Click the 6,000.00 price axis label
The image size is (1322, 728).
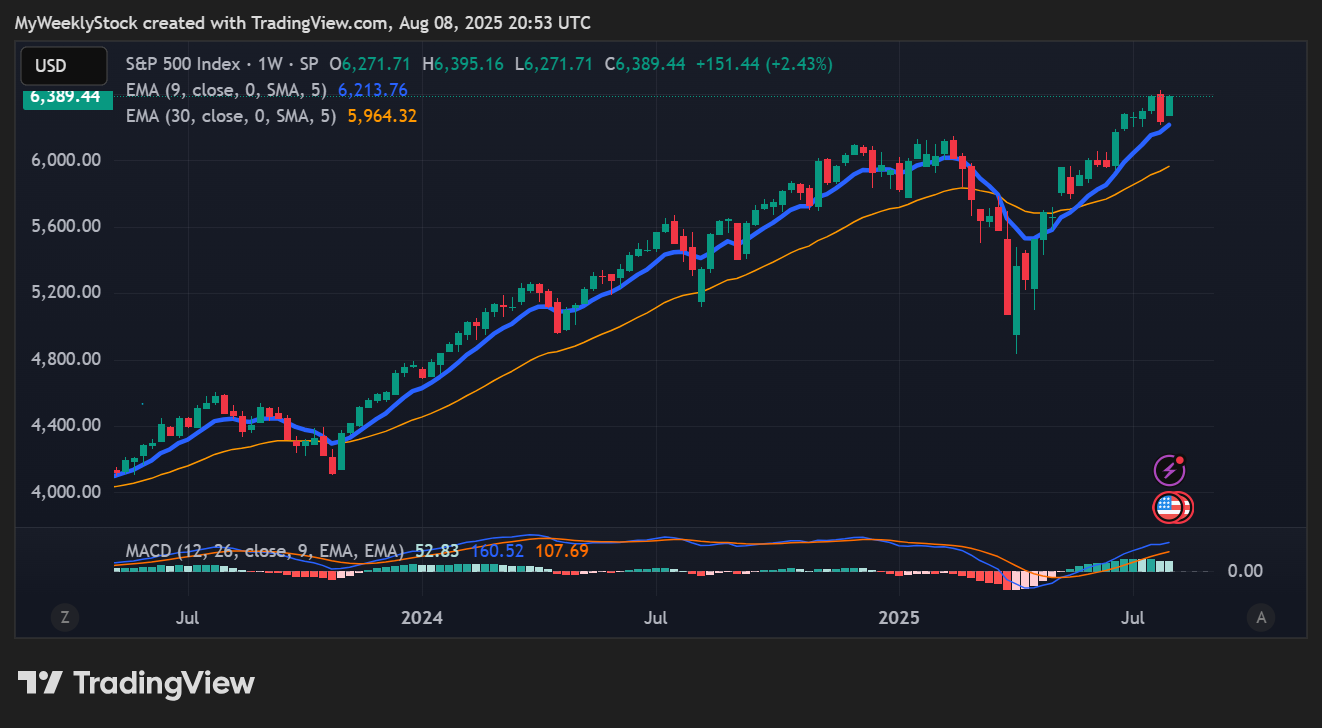(65, 160)
